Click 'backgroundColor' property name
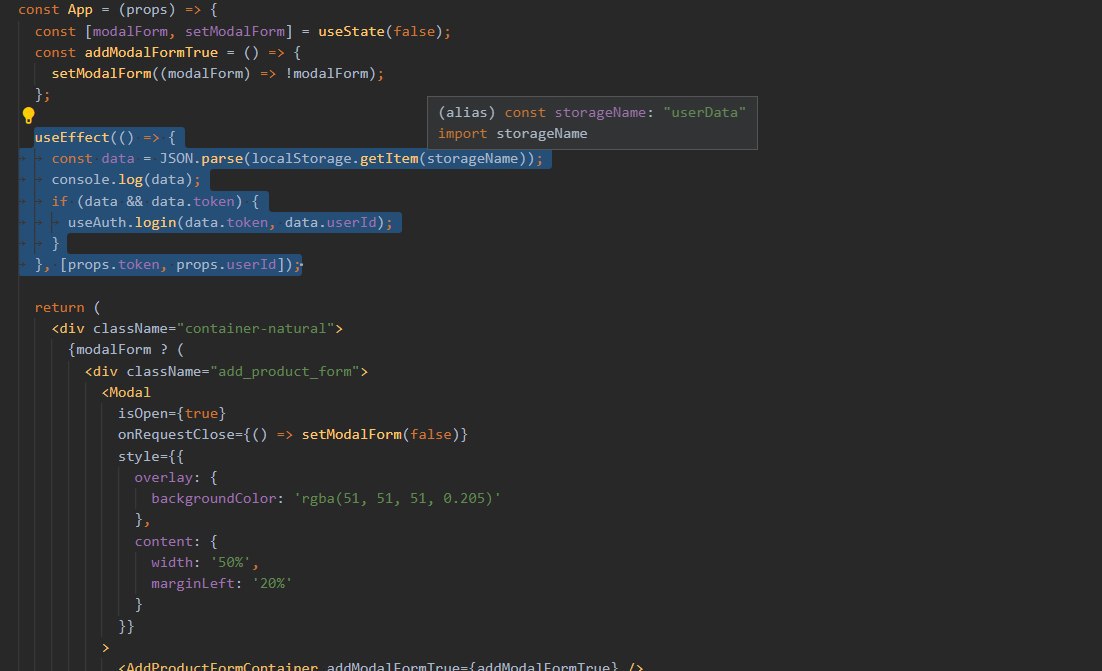Viewport: 1102px width, 671px height. coord(214,498)
